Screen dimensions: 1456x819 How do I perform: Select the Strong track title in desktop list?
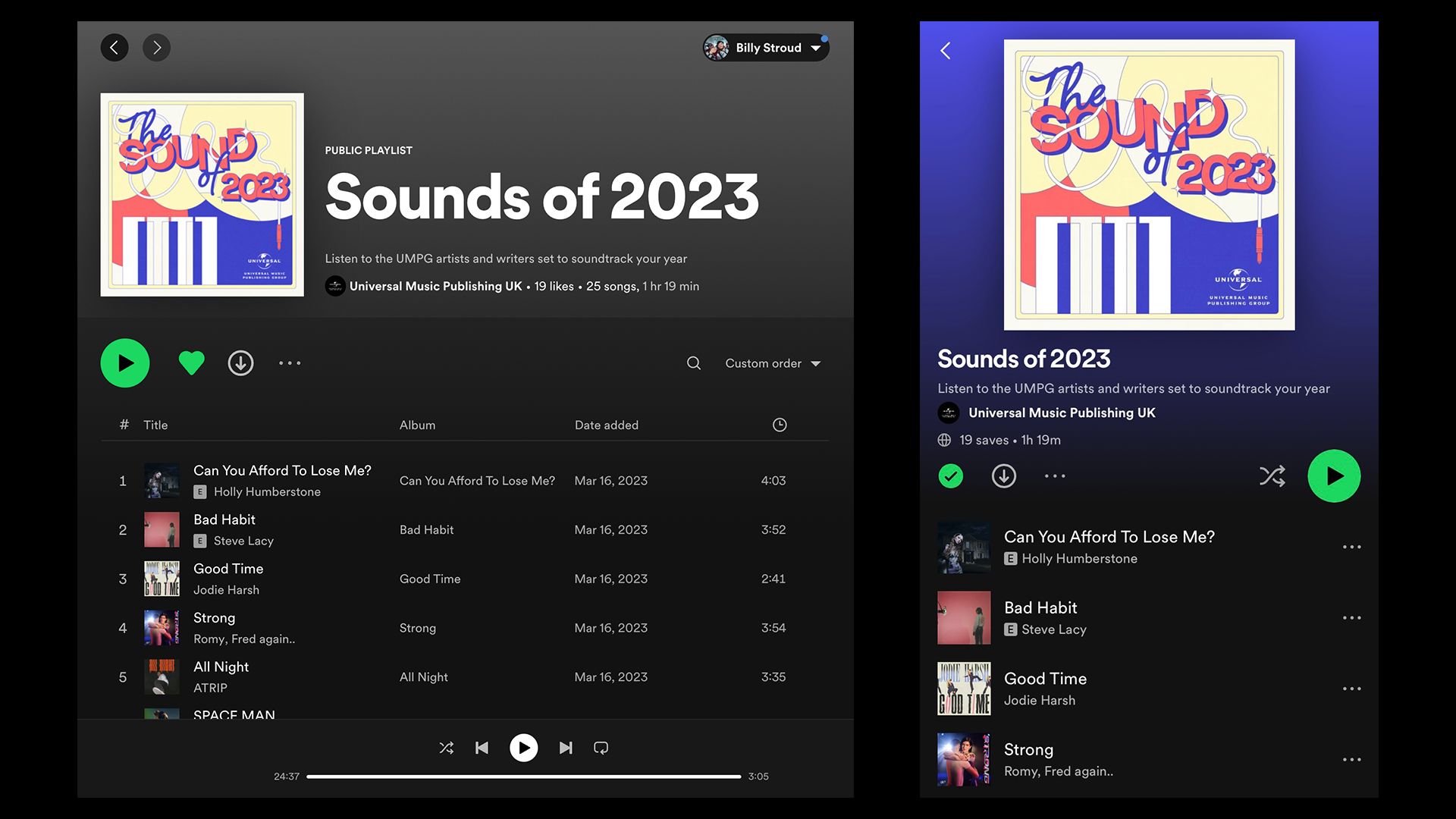[214, 618]
